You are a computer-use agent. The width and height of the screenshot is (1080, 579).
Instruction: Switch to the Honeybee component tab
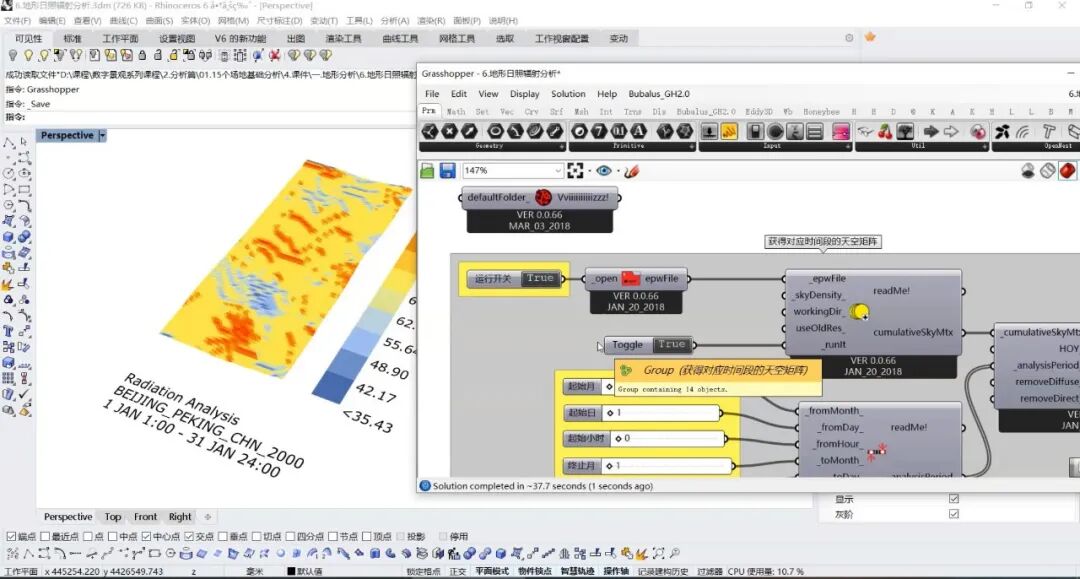tap(821, 112)
